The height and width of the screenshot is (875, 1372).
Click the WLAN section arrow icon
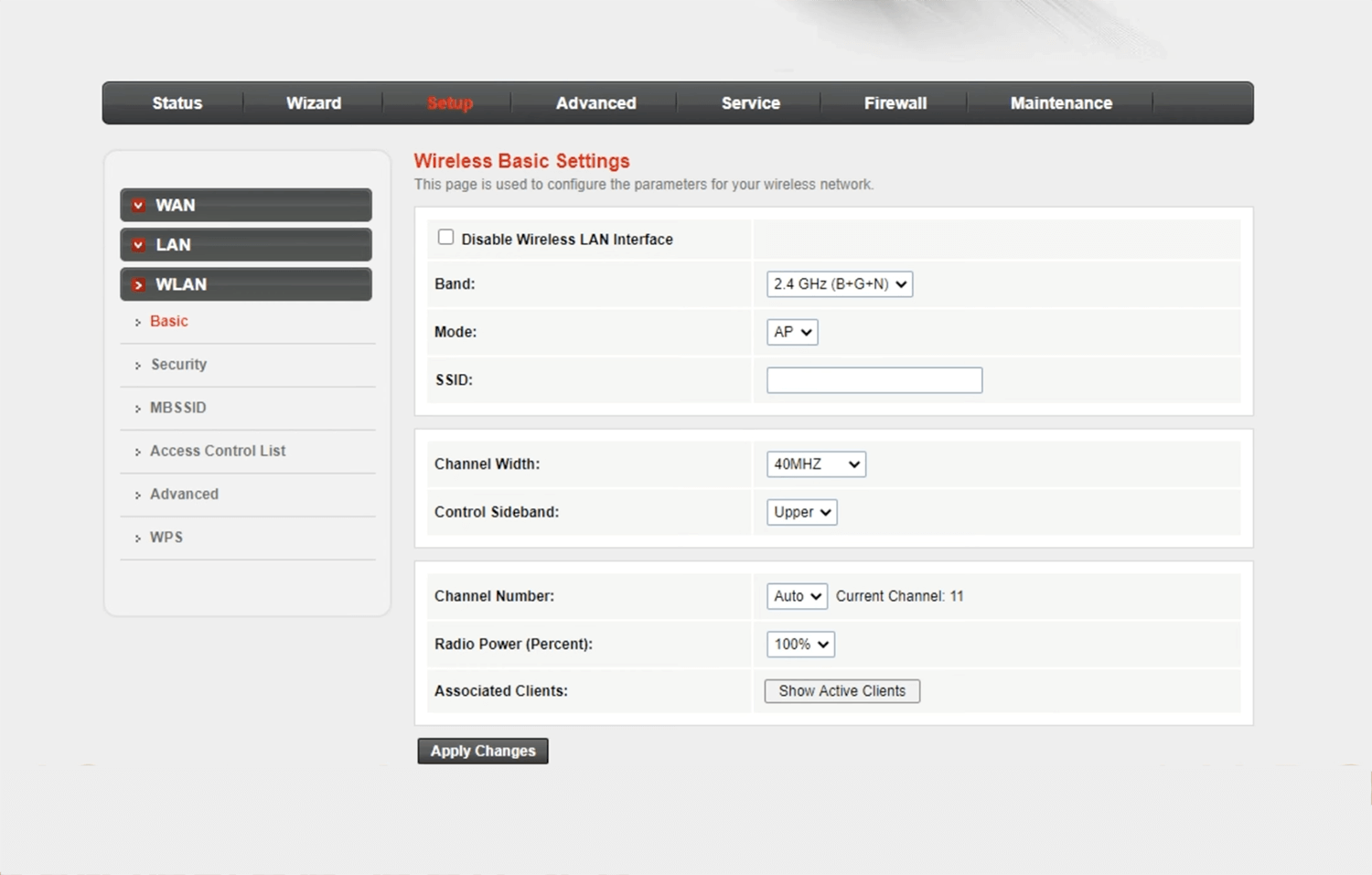click(138, 285)
